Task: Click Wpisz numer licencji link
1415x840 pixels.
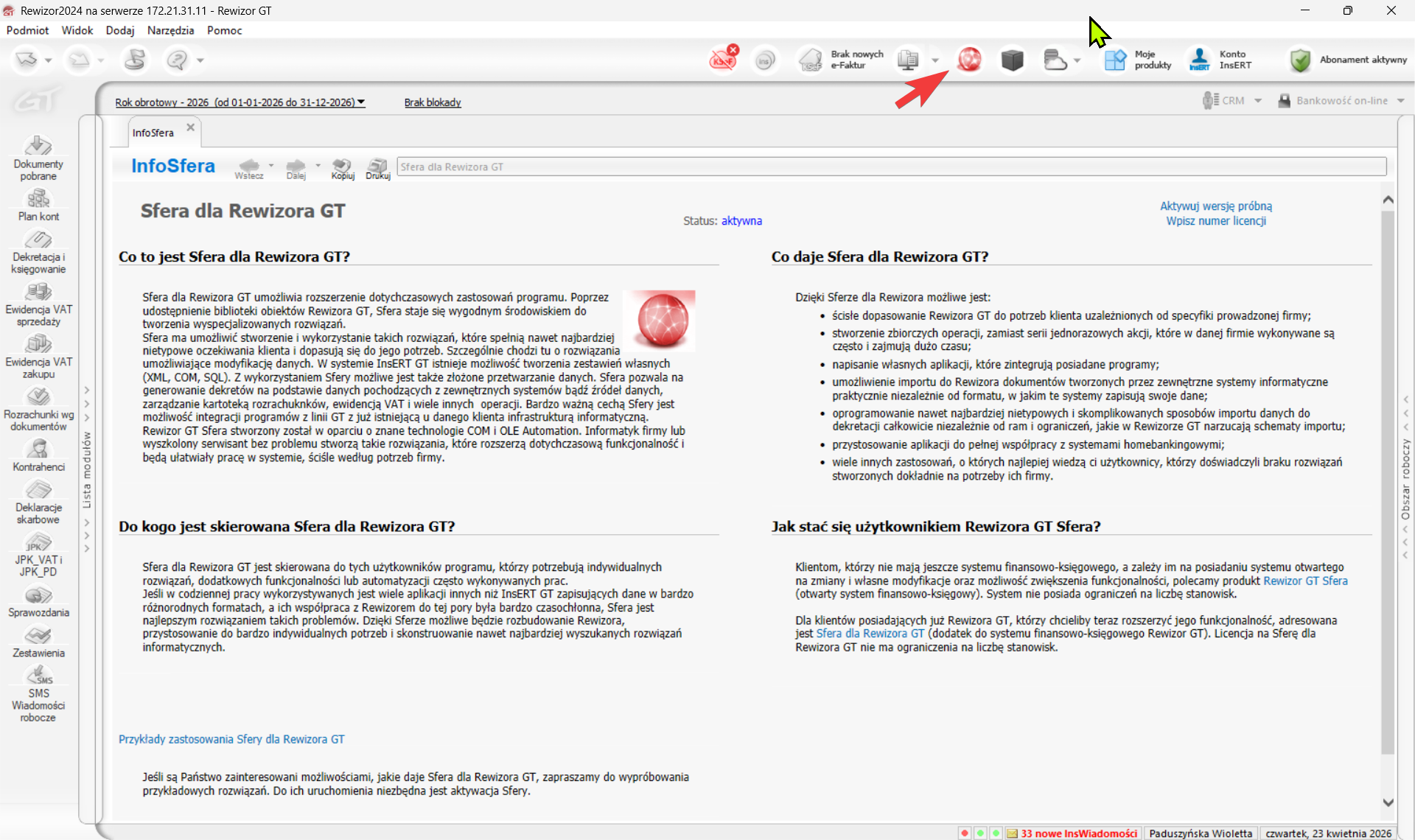Action: point(1216,221)
